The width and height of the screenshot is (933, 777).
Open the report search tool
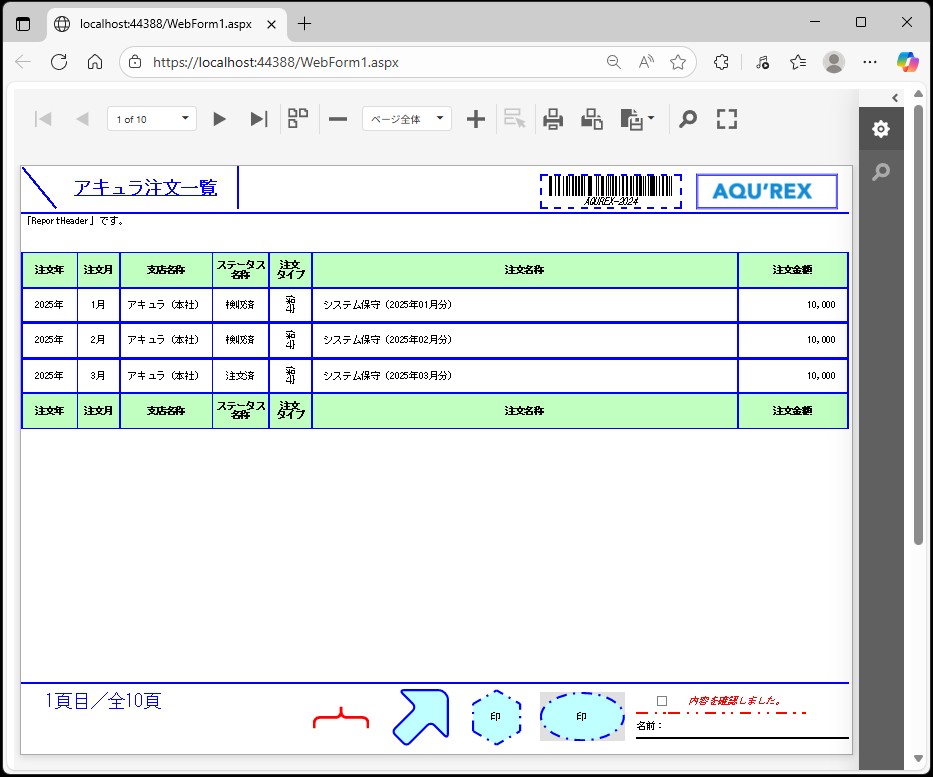click(x=688, y=119)
